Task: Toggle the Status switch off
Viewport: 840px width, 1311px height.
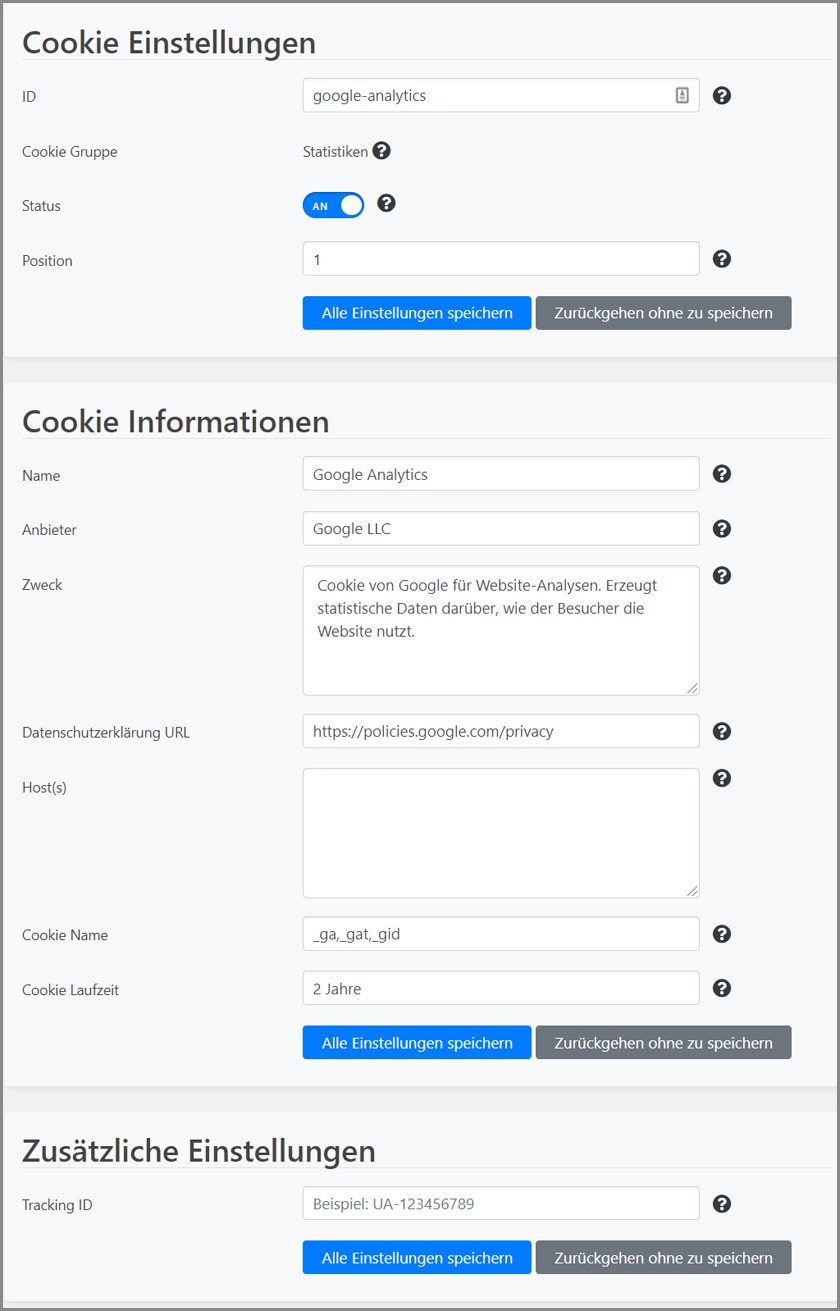Action: click(x=333, y=205)
